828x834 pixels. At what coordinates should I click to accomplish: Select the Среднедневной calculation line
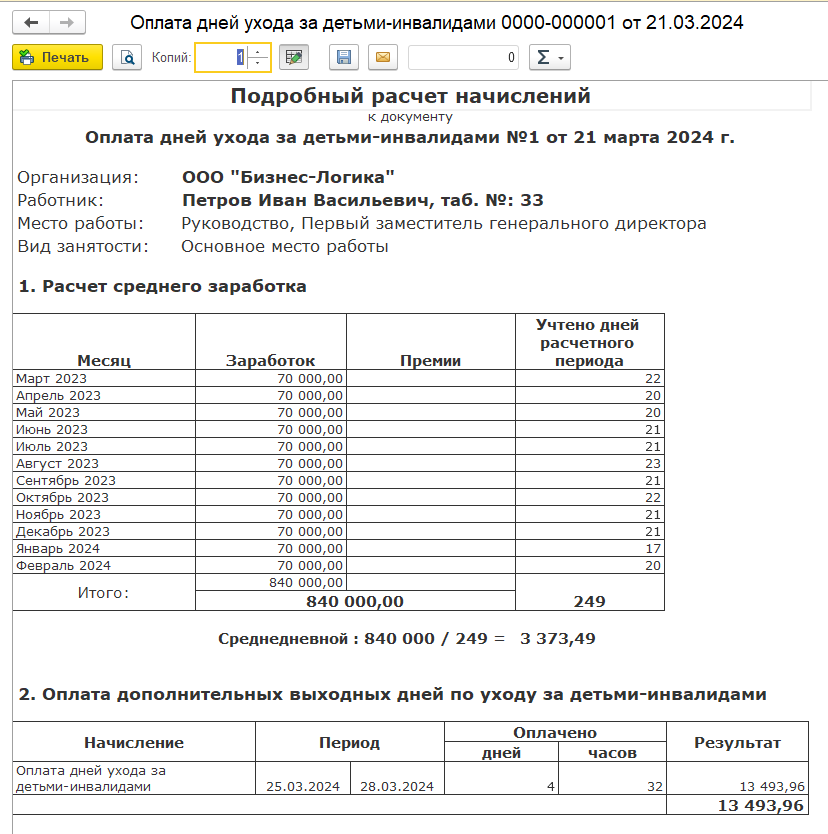(x=407, y=639)
